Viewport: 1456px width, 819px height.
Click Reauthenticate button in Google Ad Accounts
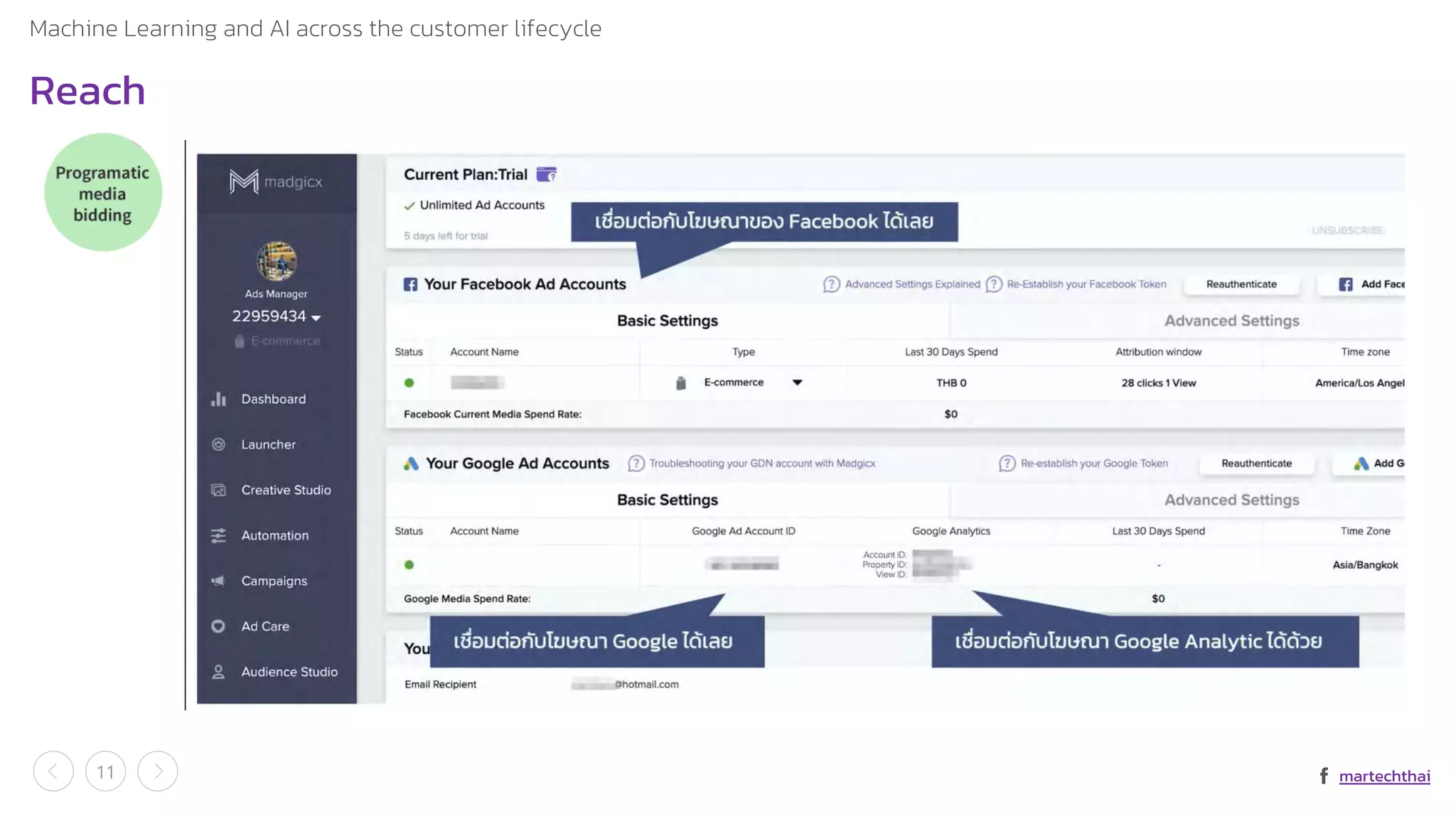pos(1256,464)
